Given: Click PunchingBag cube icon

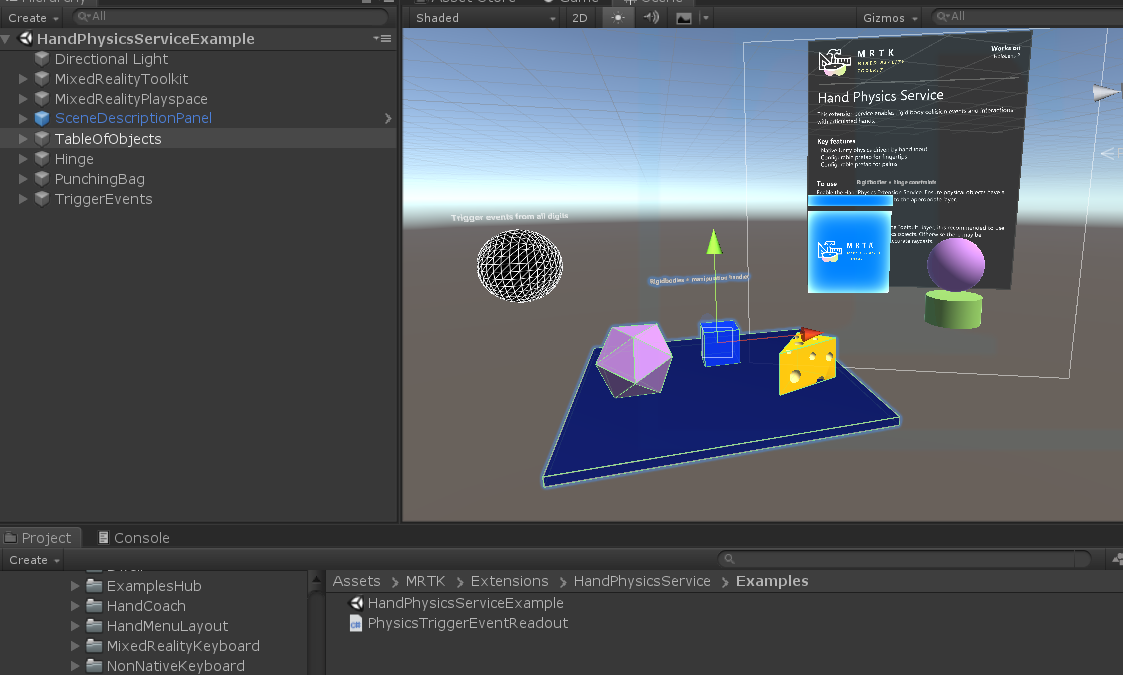Looking at the screenshot, I should (42, 179).
